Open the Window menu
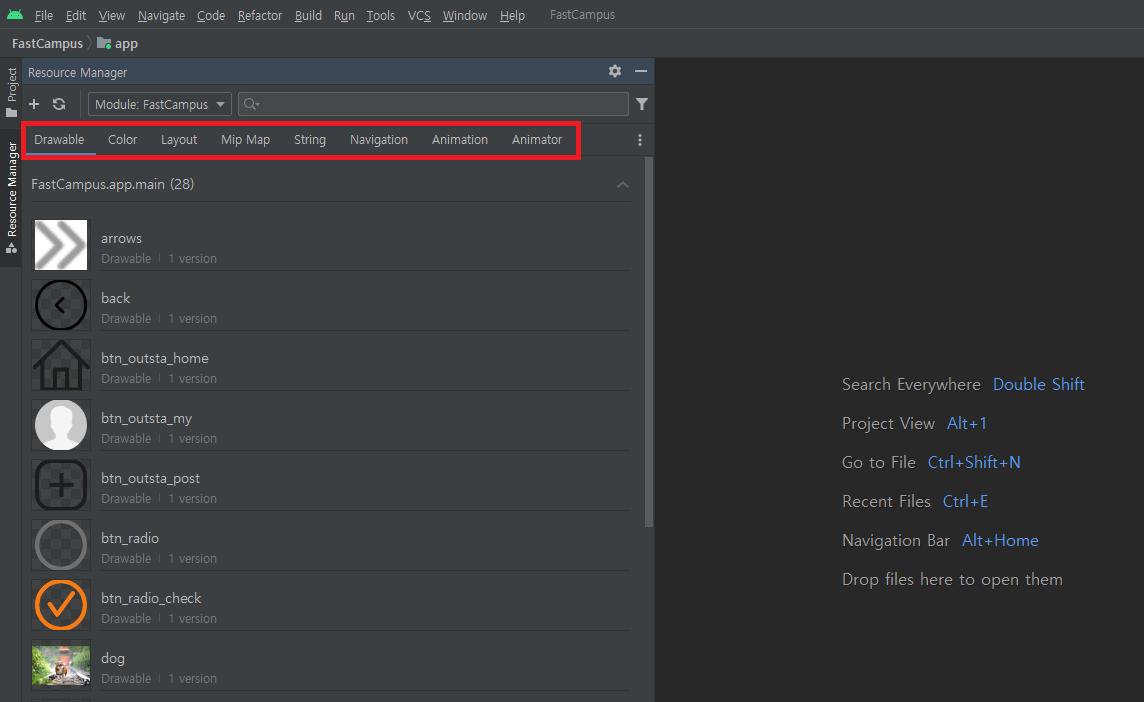This screenshot has width=1144, height=702. pyautogui.click(x=465, y=15)
